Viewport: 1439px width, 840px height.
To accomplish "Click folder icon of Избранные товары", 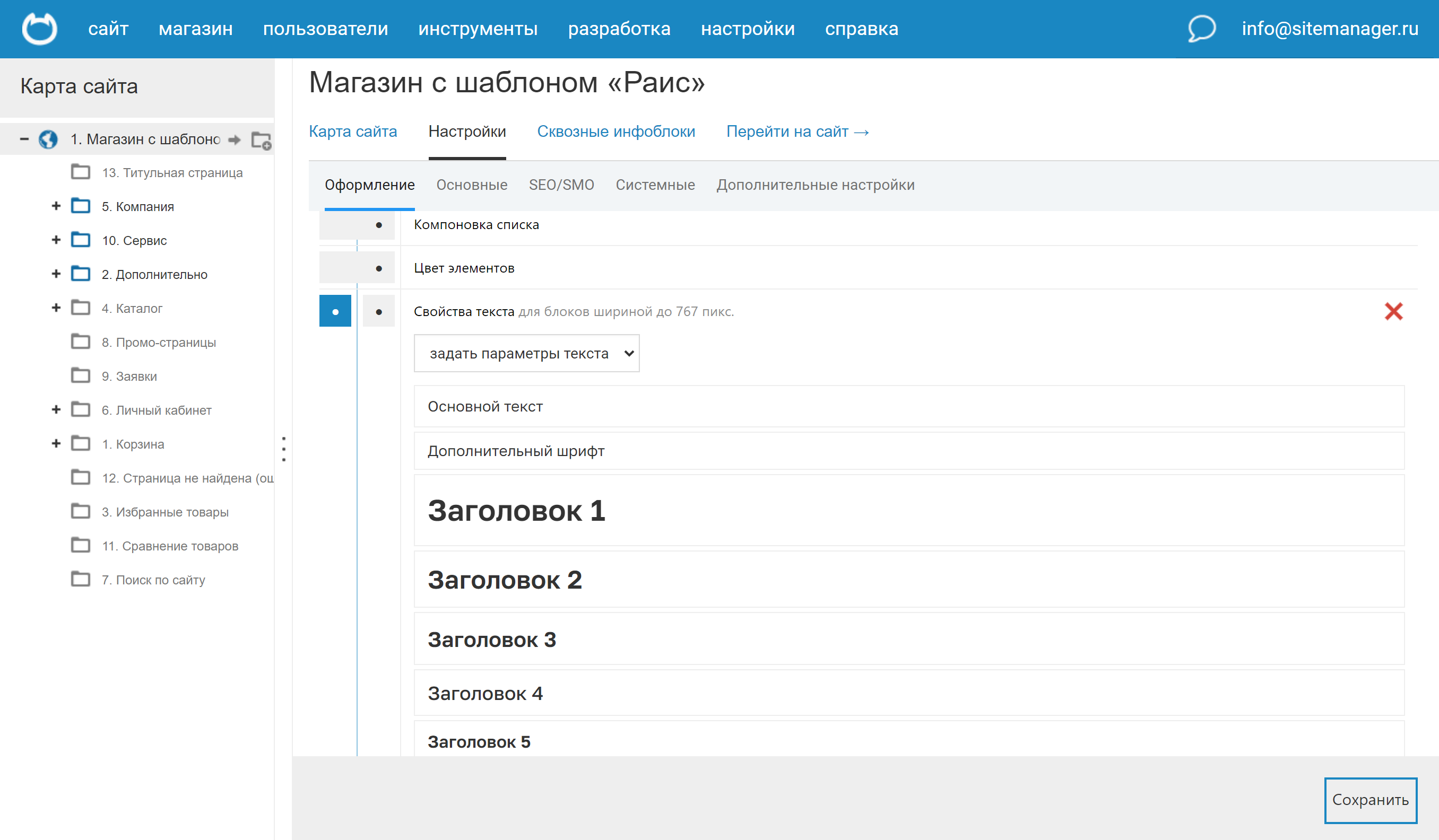I will pos(81,511).
